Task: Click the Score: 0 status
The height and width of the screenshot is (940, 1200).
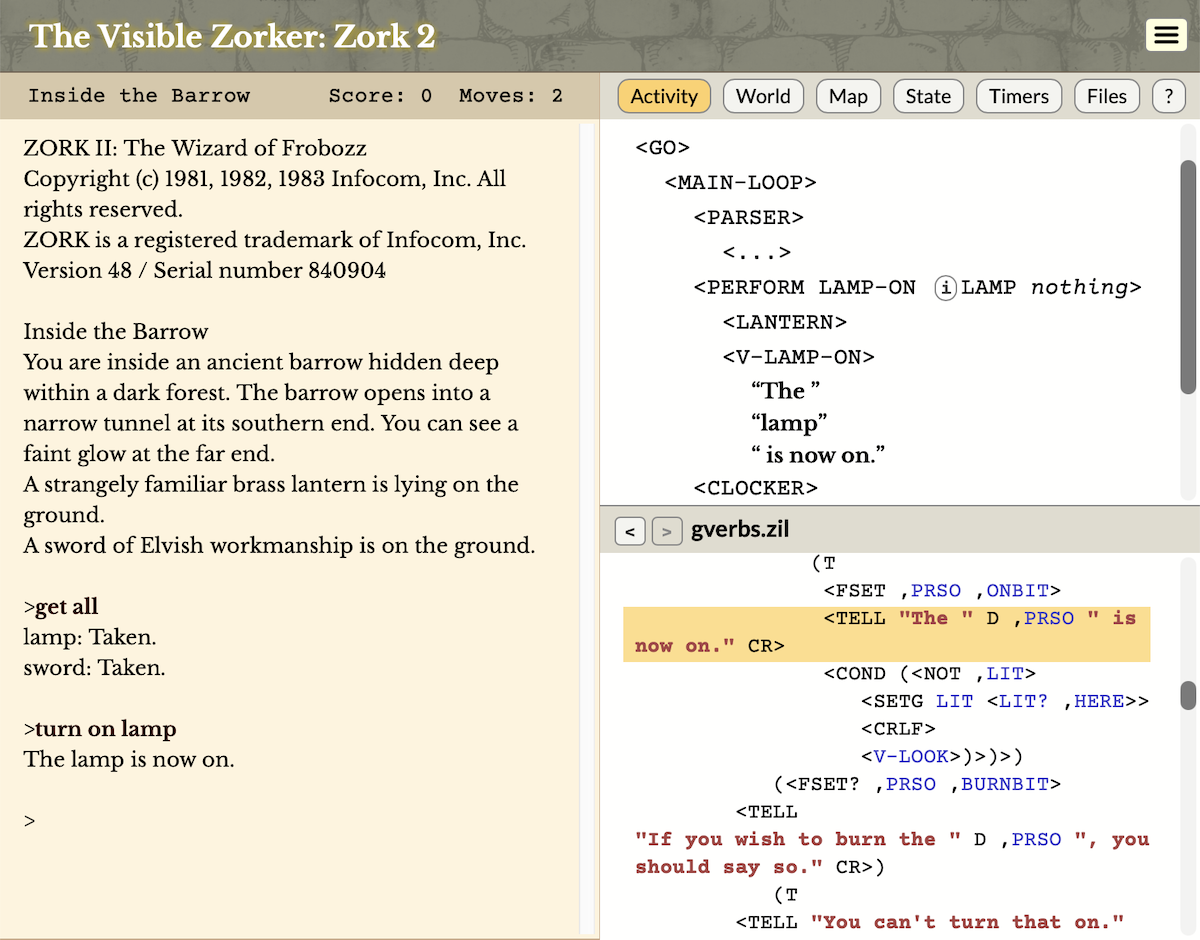Action: [x=380, y=96]
